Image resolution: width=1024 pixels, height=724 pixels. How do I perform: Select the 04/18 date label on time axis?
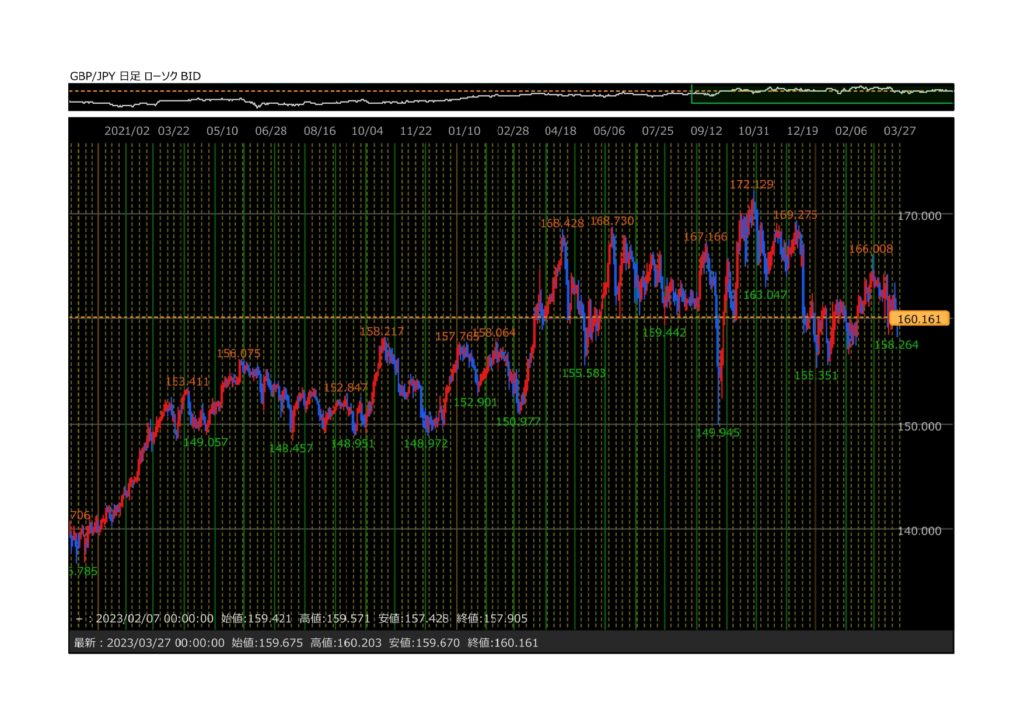(x=561, y=131)
